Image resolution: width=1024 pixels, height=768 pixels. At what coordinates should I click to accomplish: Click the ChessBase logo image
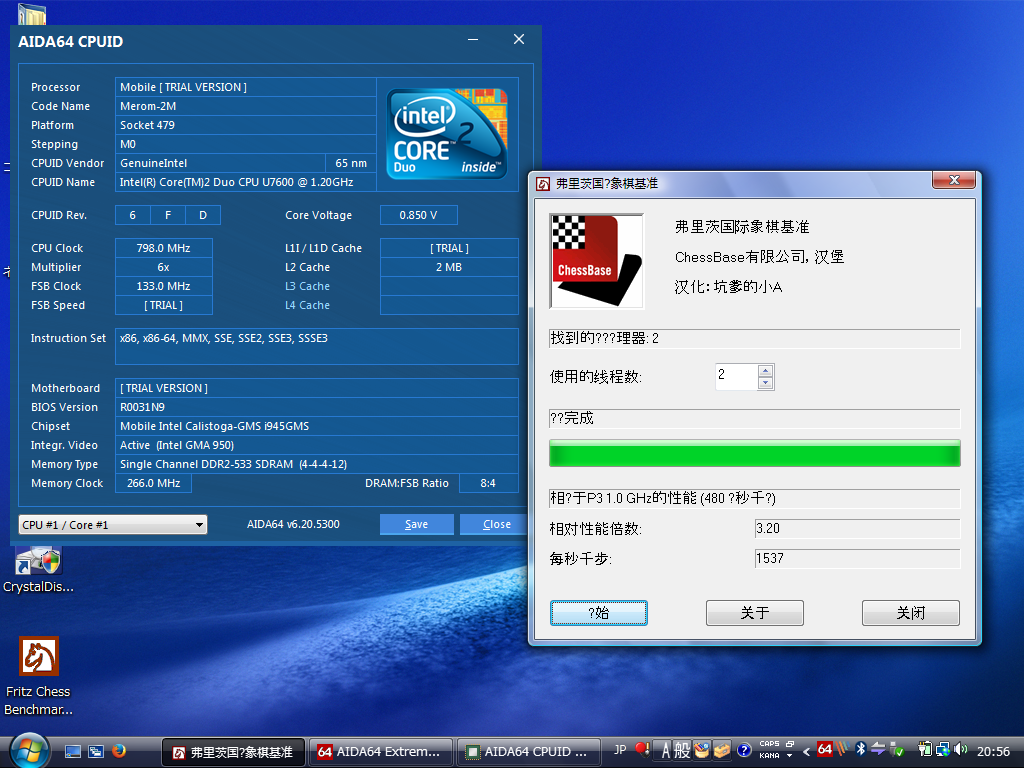(596, 261)
